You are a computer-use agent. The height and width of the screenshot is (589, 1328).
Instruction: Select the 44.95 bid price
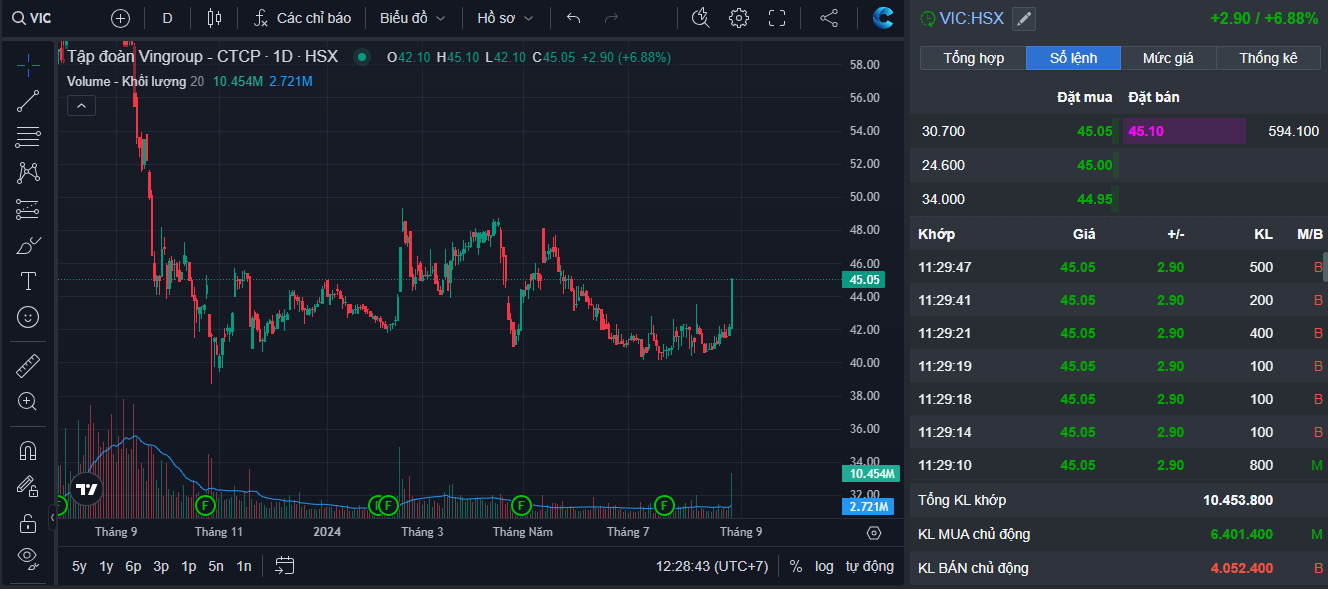click(1095, 199)
